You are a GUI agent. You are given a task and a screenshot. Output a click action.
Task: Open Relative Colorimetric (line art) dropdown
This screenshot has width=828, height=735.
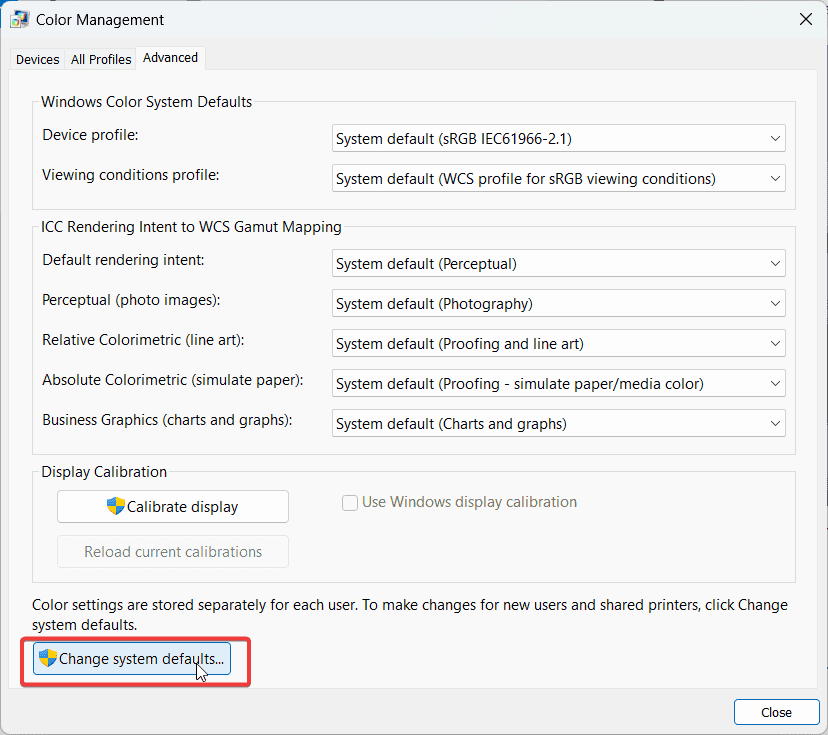pos(558,344)
